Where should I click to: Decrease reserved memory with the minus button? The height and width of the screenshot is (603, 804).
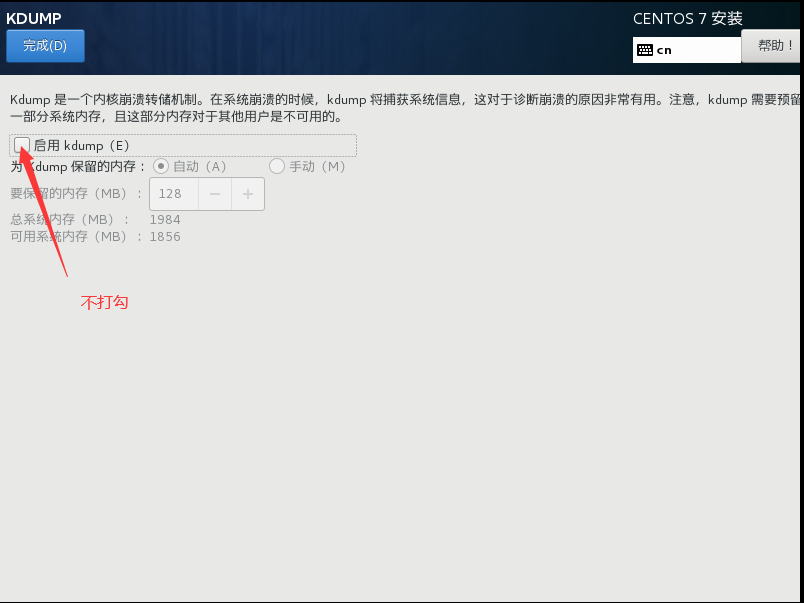pyautogui.click(x=215, y=194)
